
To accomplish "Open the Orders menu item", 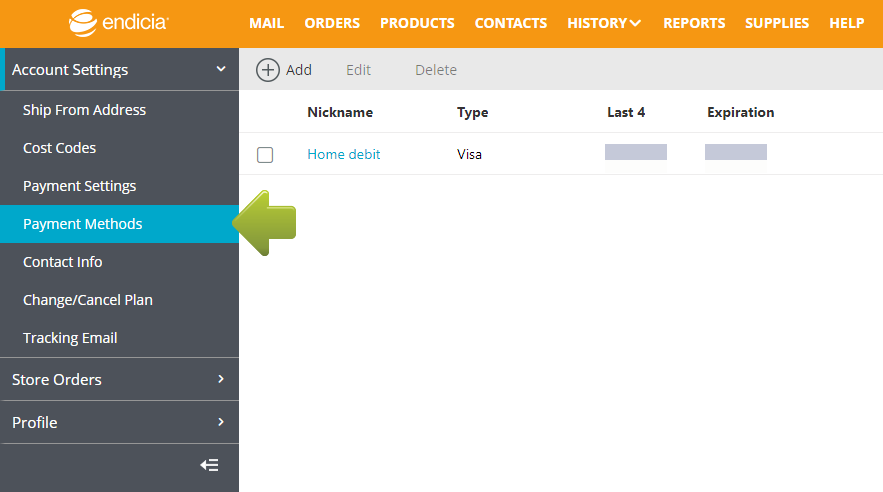I will pos(332,23).
